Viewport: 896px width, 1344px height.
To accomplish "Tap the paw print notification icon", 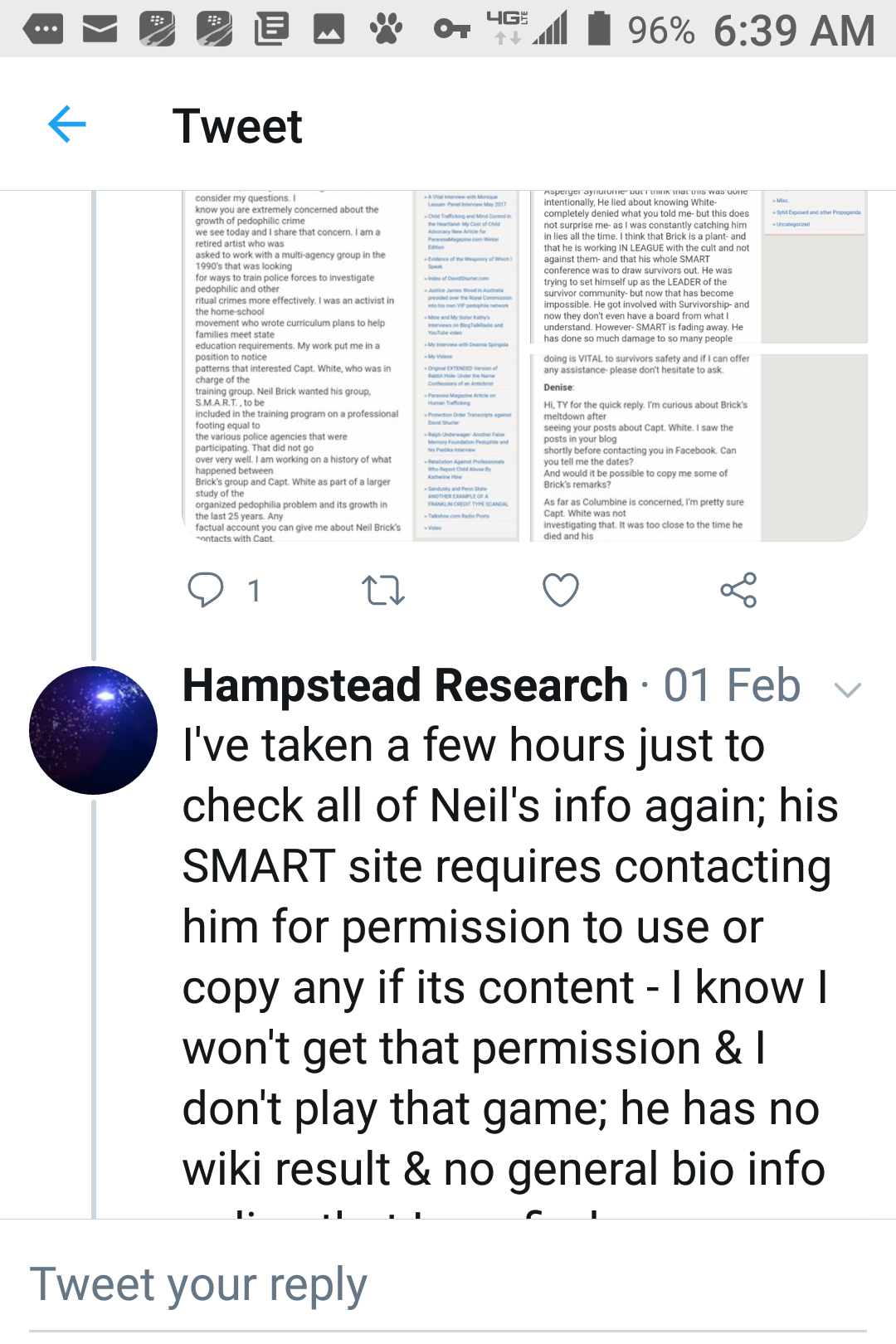I will pos(386,30).
